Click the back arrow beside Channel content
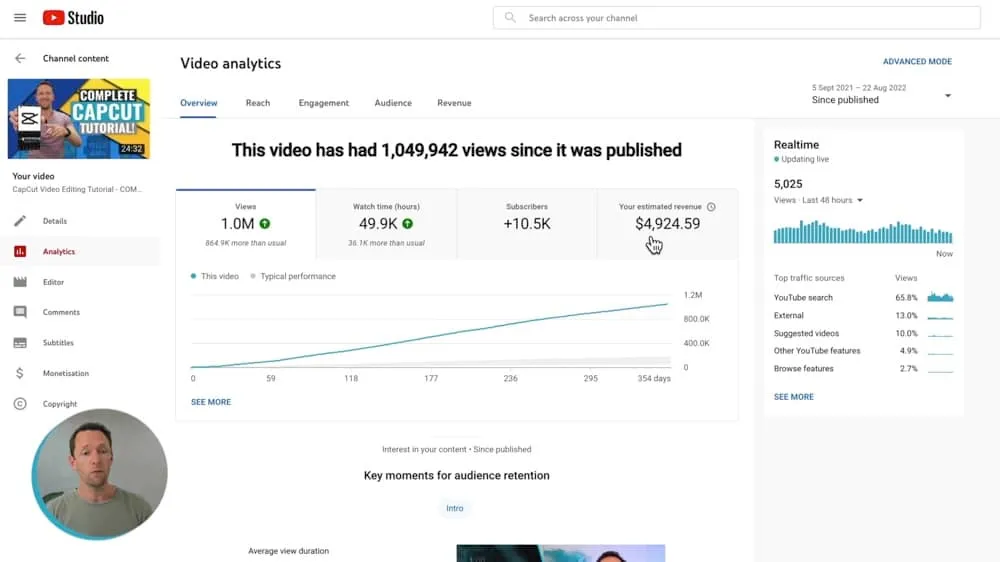This screenshot has width=1000, height=562. coord(20,59)
